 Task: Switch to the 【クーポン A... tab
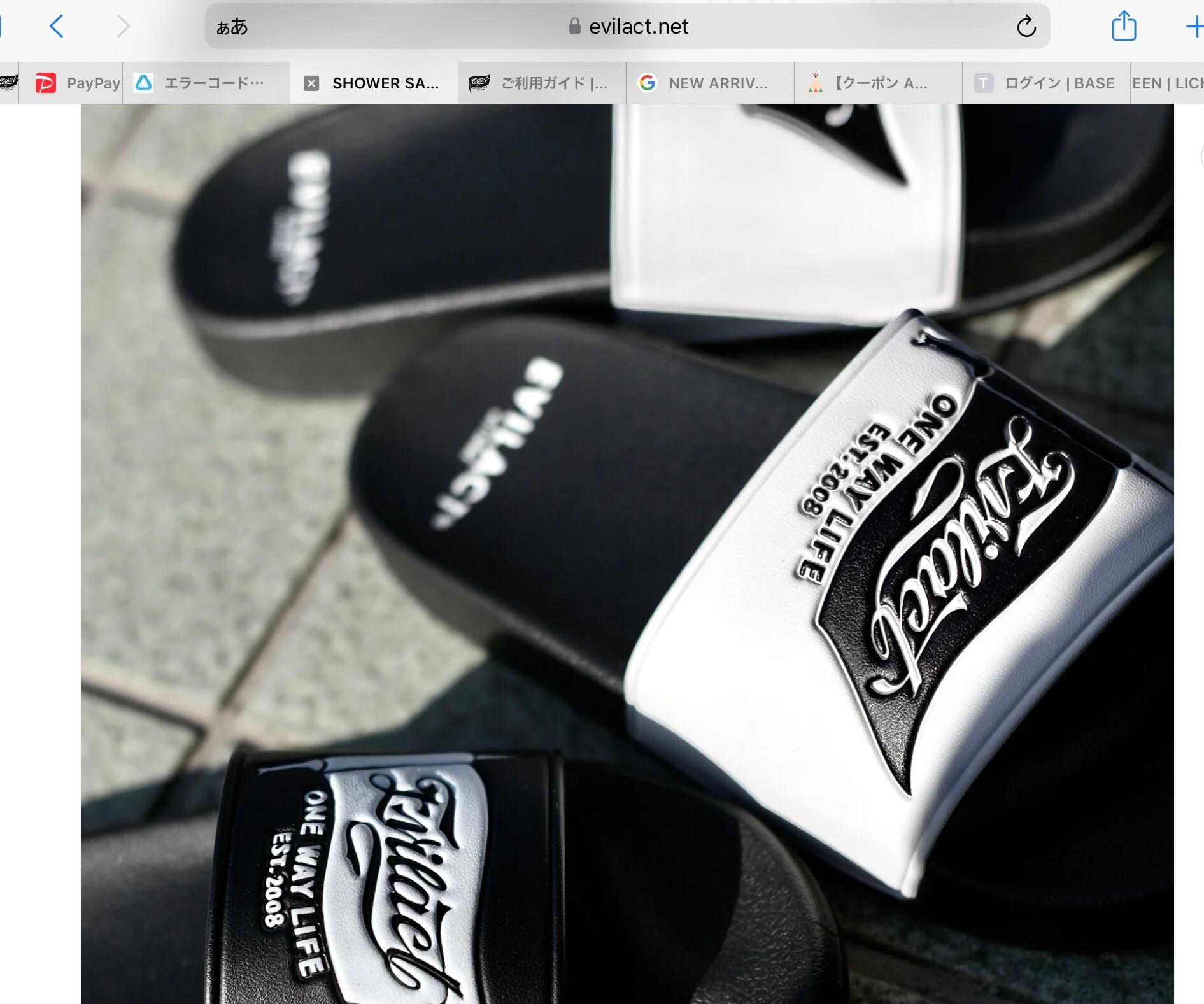[x=879, y=83]
